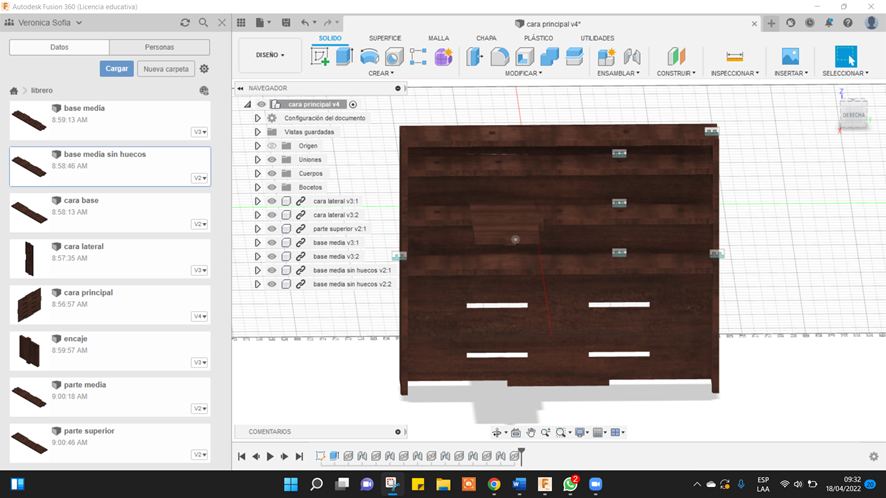This screenshot has height=498, width=886.
Task: Refresh the data panel
Action: 185,23
